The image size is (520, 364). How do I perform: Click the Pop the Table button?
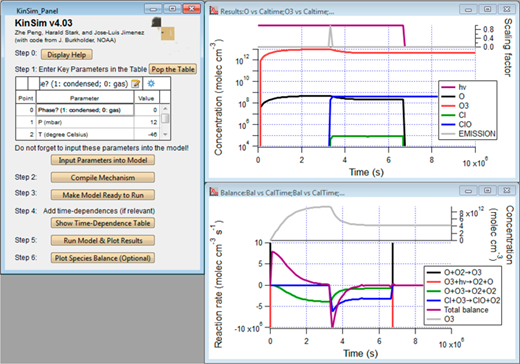click(x=173, y=69)
